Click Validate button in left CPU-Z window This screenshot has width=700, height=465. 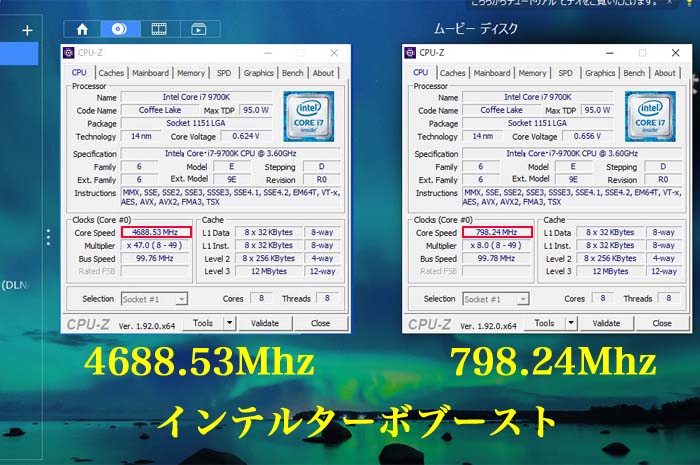(265, 323)
